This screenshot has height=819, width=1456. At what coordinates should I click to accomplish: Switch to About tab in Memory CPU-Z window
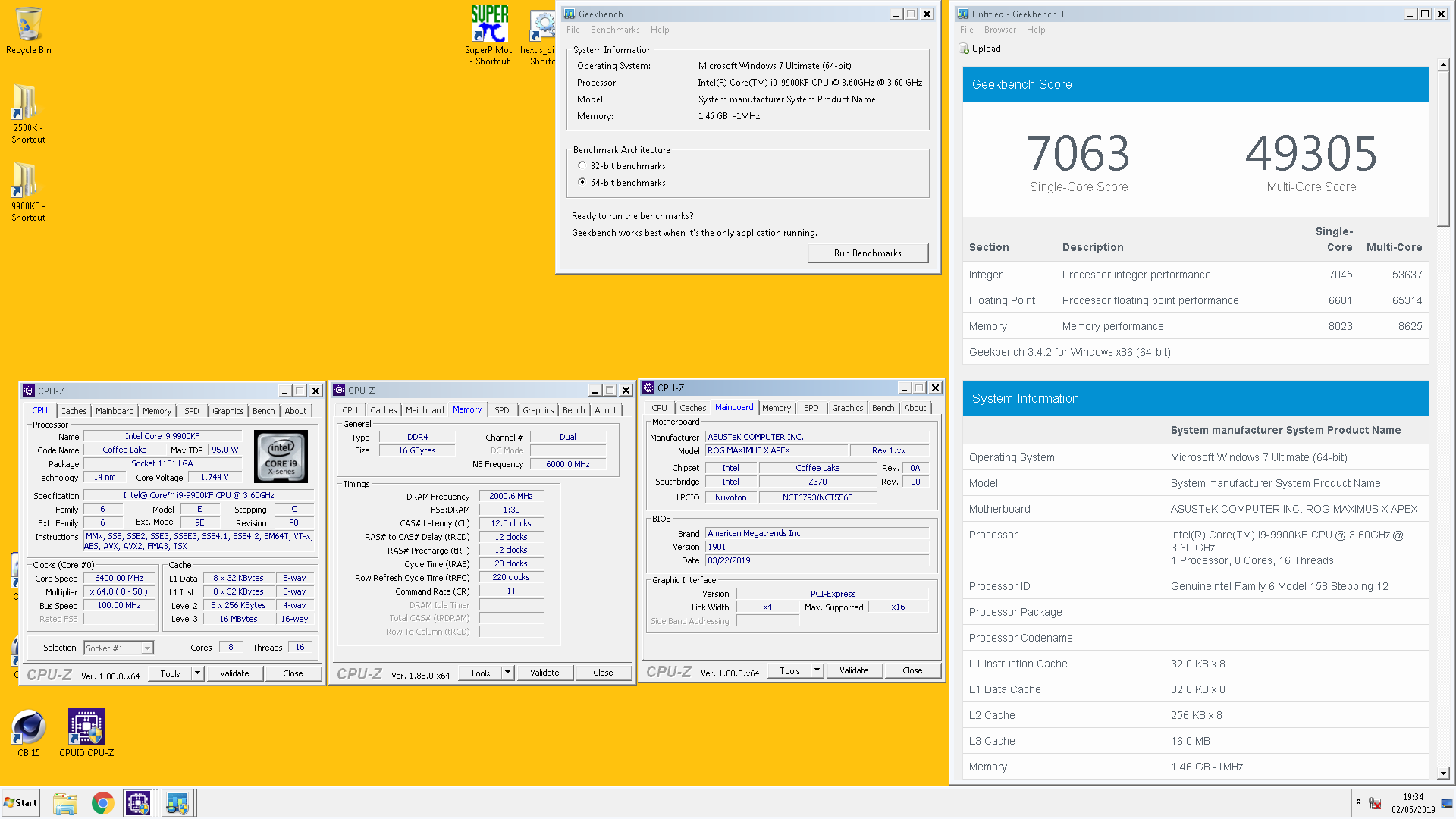tap(605, 410)
